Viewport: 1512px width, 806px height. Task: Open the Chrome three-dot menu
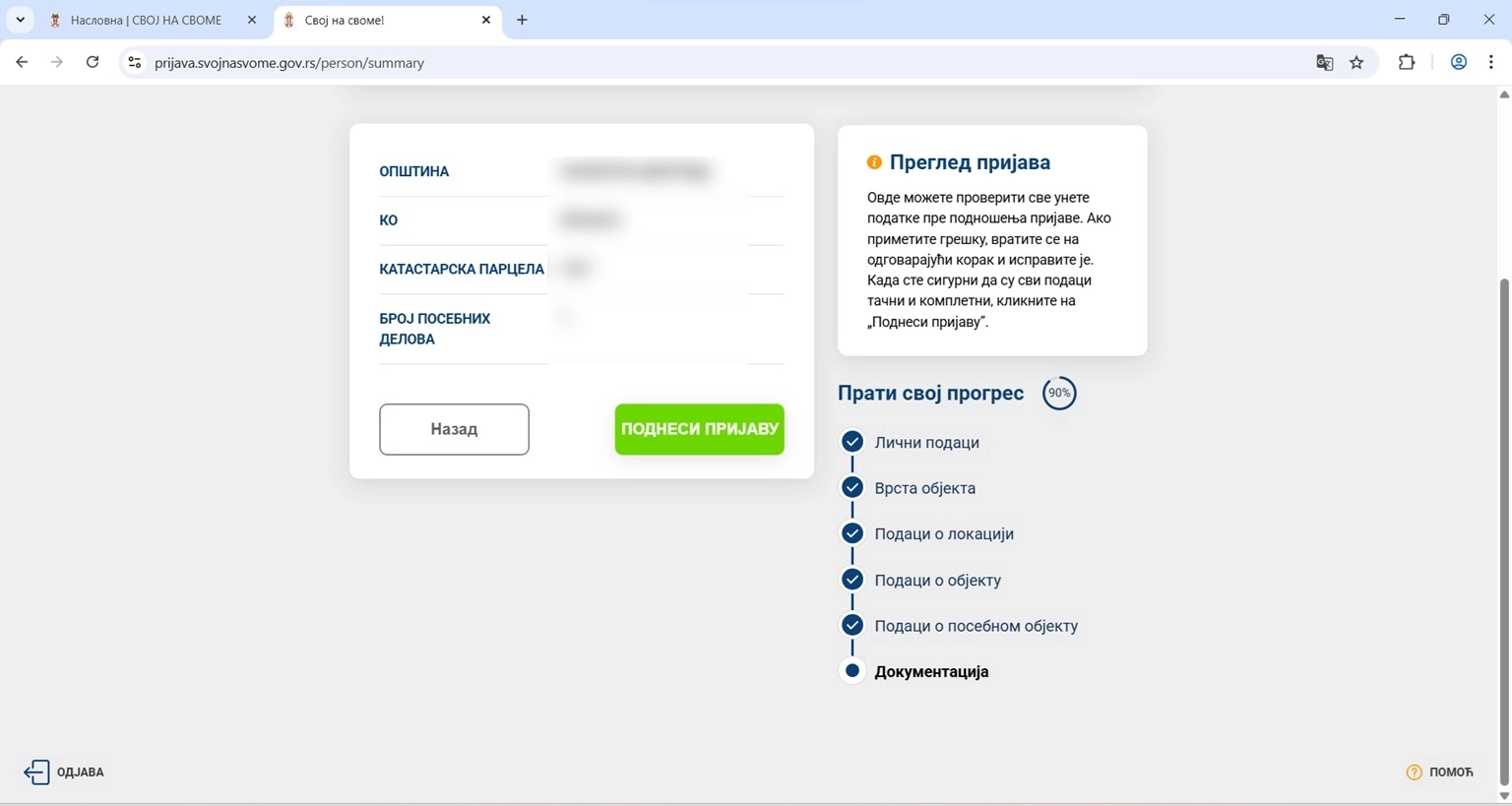tap(1491, 62)
